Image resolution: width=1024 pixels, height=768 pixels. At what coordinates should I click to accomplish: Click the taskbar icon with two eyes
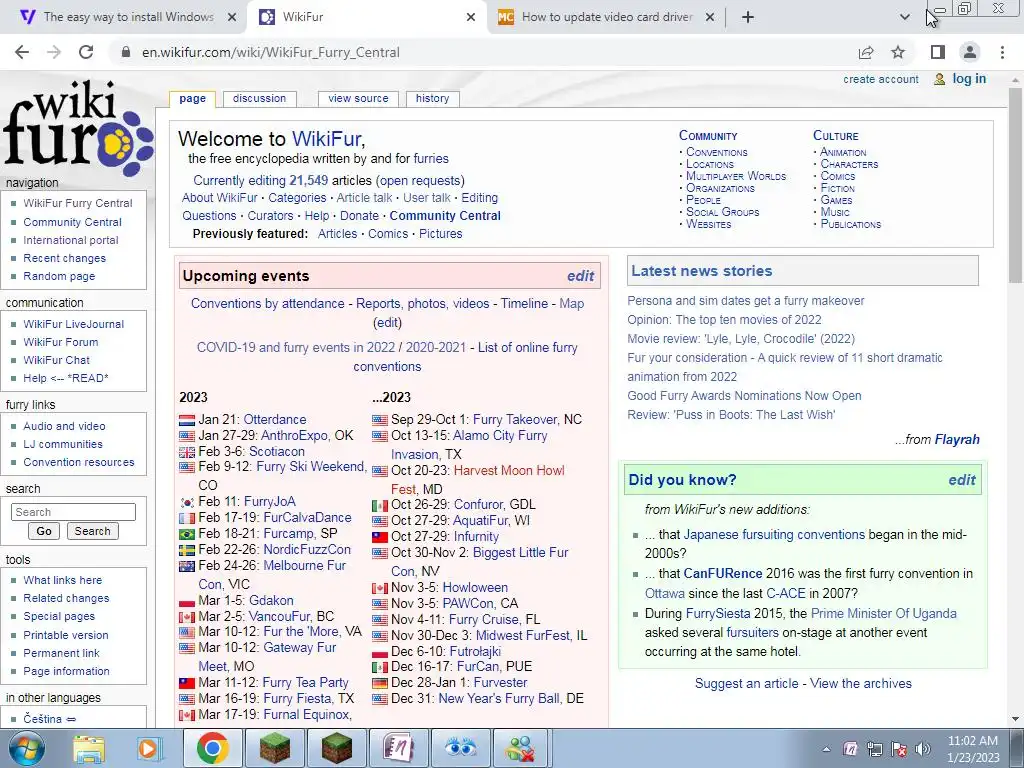coord(461,748)
